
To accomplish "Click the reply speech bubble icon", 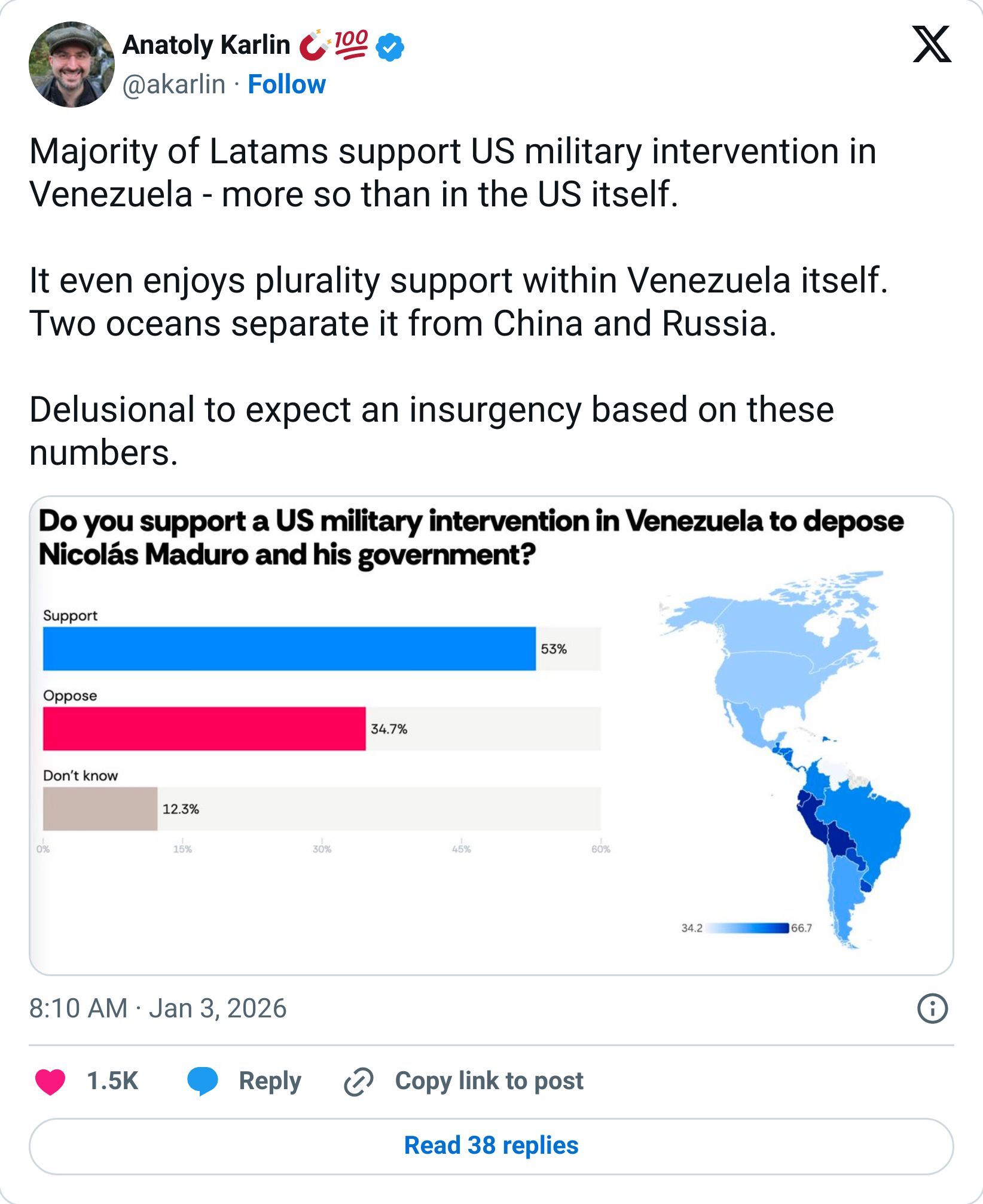I will point(202,1081).
